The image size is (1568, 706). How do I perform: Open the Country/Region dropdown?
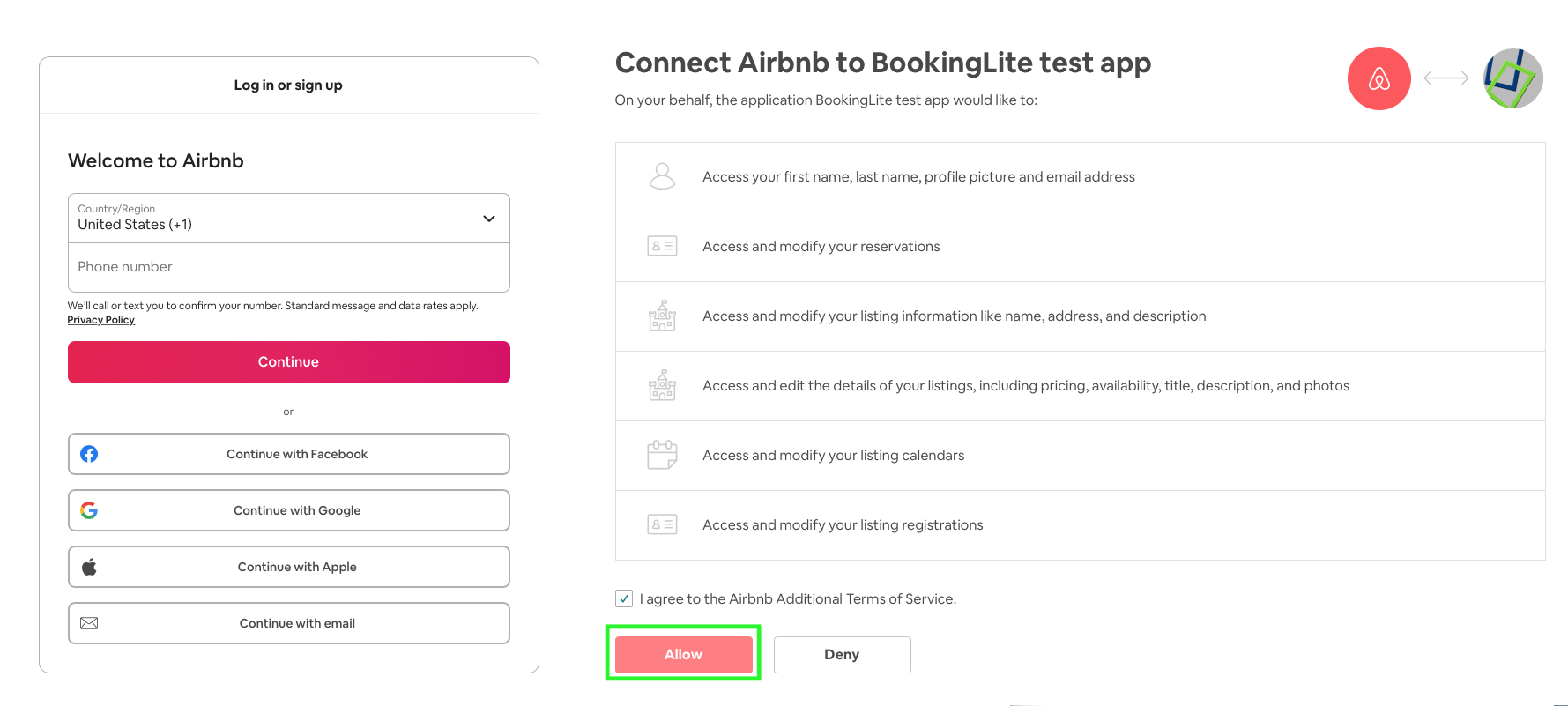point(289,218)
